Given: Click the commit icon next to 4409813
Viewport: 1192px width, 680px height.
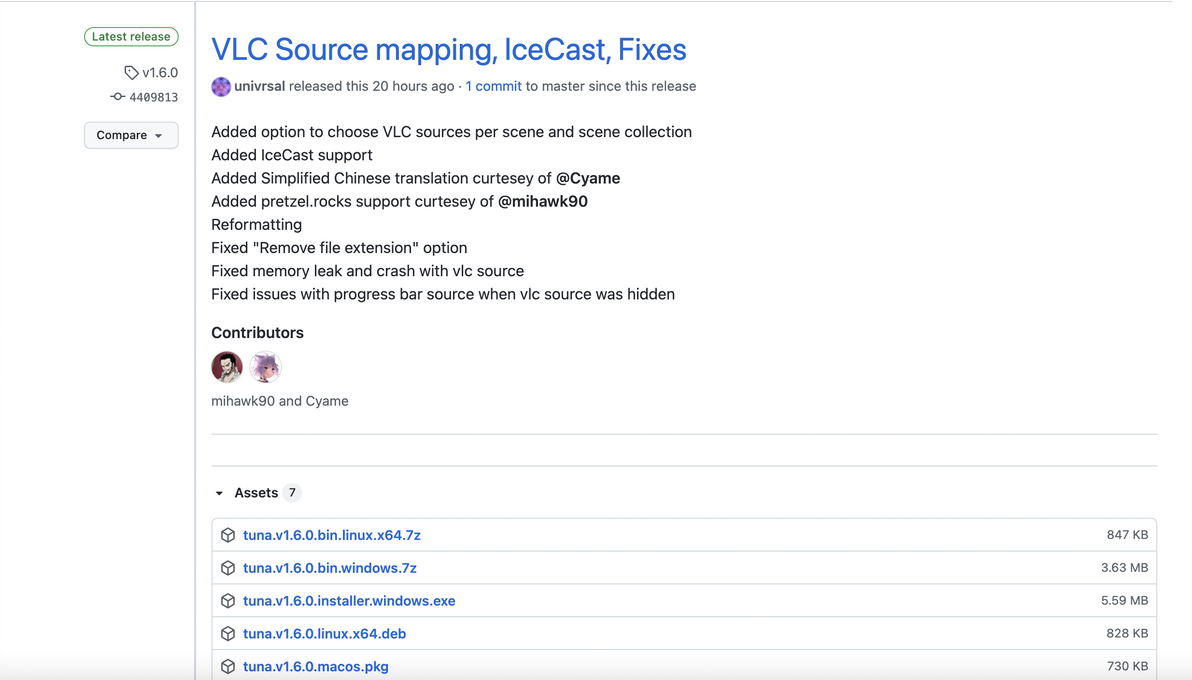Looking at the screenshot, I should [x=117, y=97].
